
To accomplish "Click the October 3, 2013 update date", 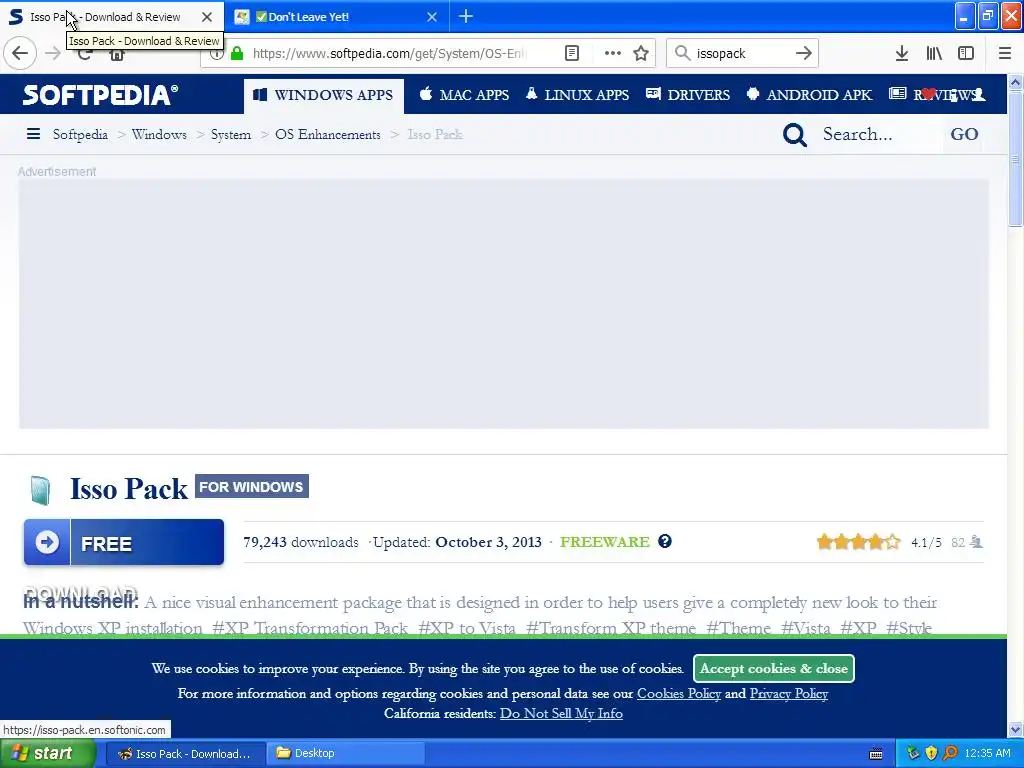I will click(x=488, y=542).
